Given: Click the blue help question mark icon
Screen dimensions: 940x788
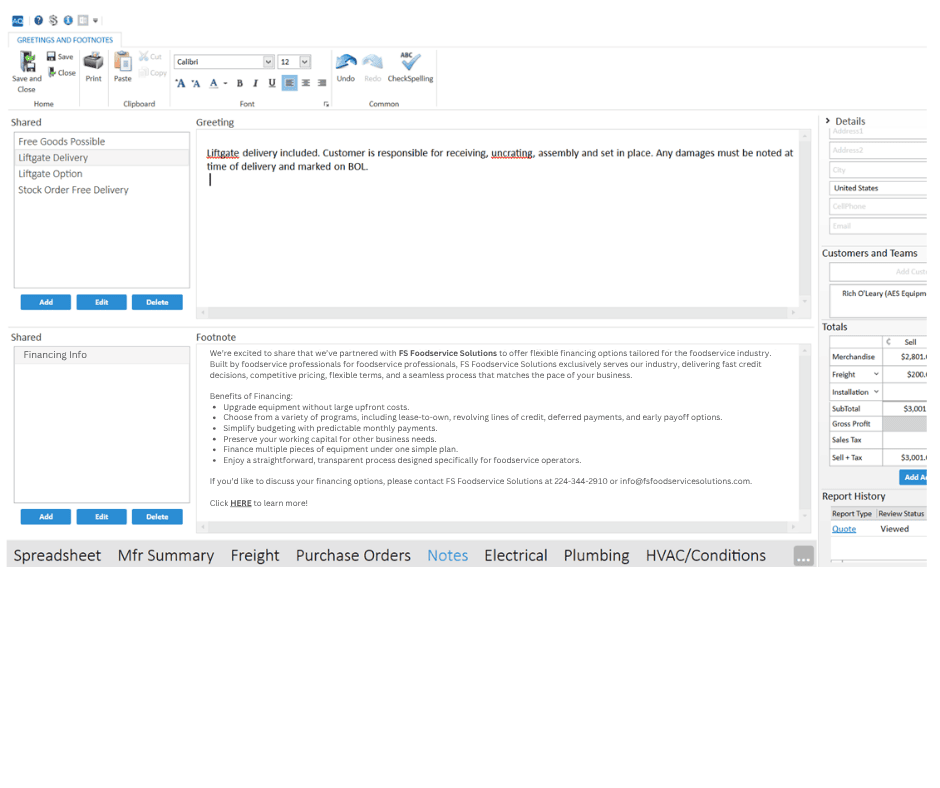Looking at the screenshot, I should (x=38, y=20).
